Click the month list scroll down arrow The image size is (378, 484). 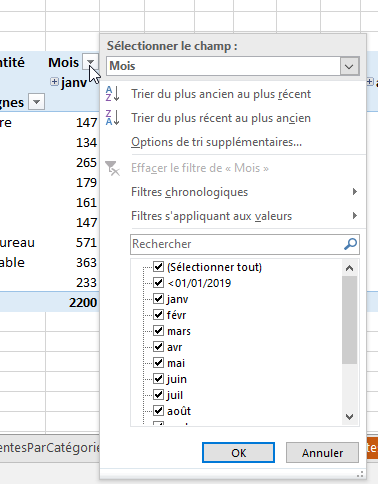tap(349, 416)
